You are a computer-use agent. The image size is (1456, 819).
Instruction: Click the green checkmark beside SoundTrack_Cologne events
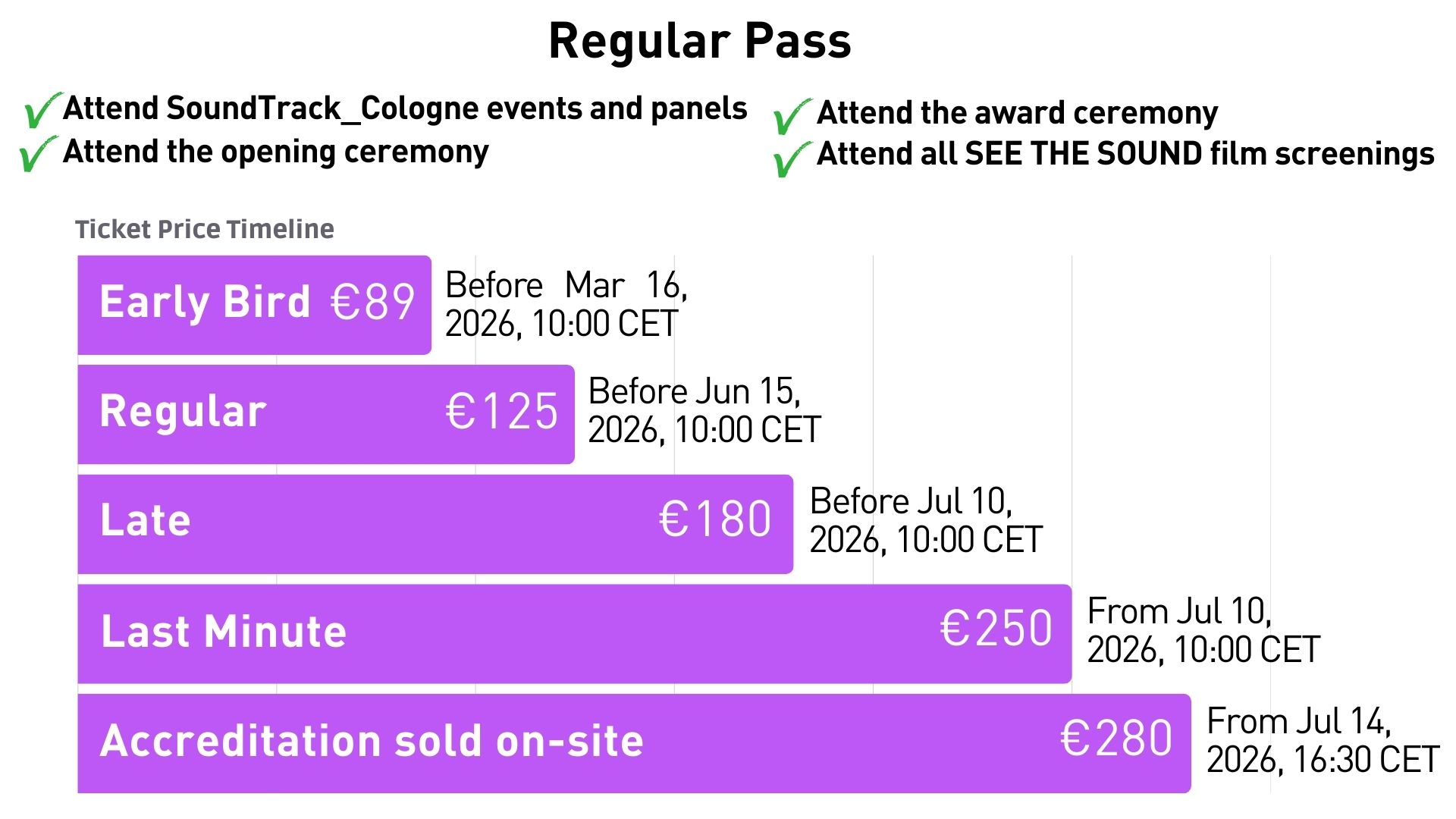(x=42, y=111)
